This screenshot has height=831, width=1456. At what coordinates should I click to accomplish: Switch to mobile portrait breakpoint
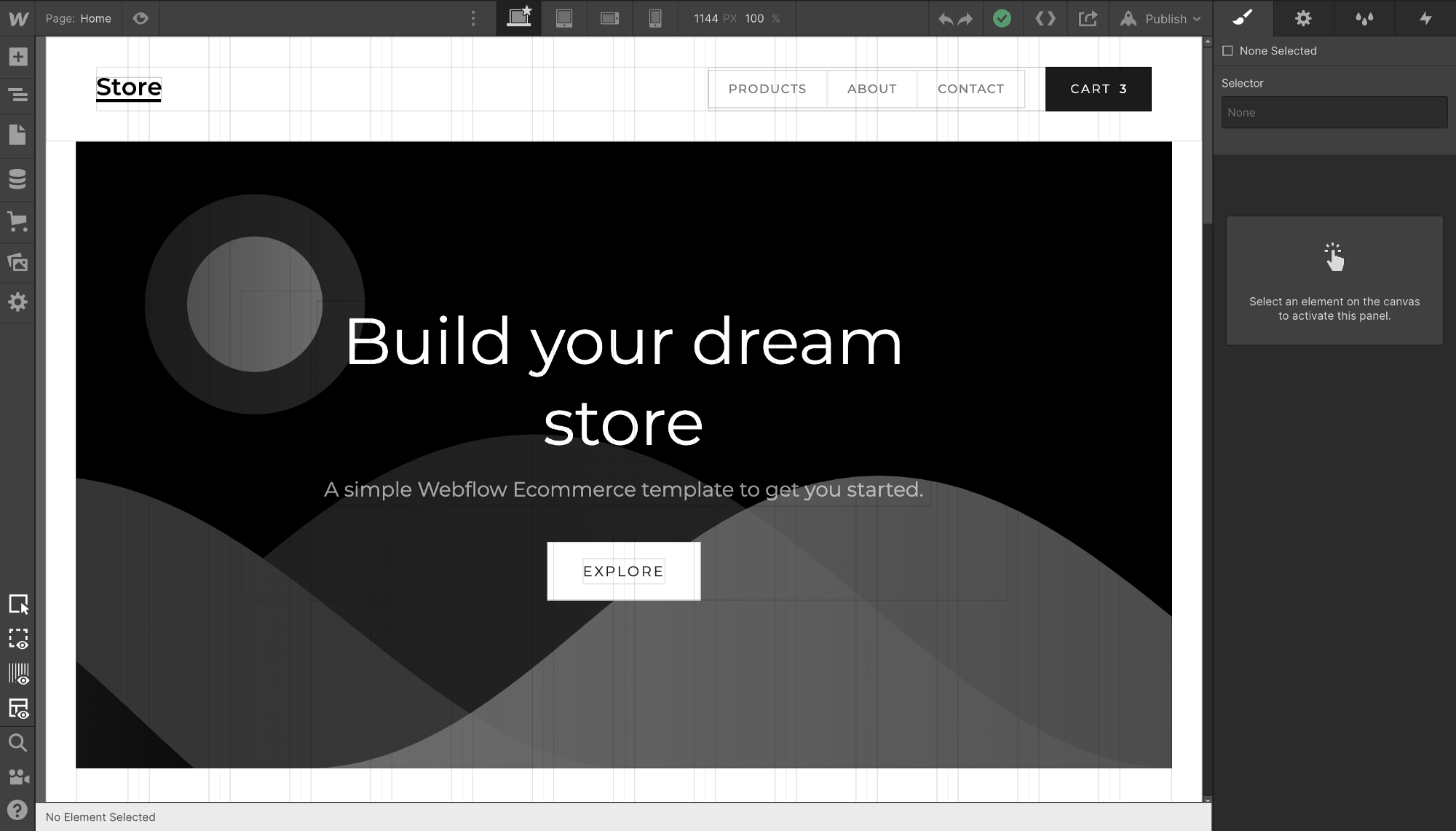coord(655,18)
